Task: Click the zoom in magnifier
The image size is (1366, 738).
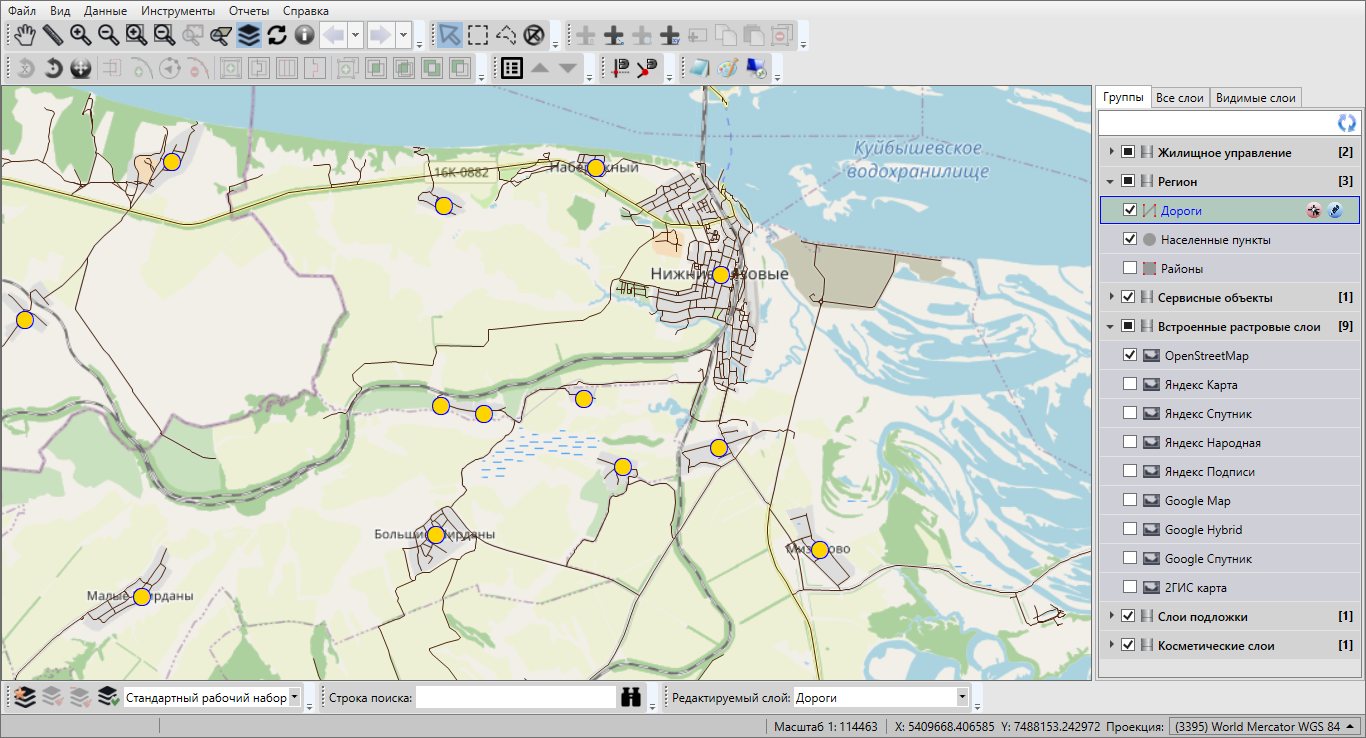Action: click(x=80, y=36)
